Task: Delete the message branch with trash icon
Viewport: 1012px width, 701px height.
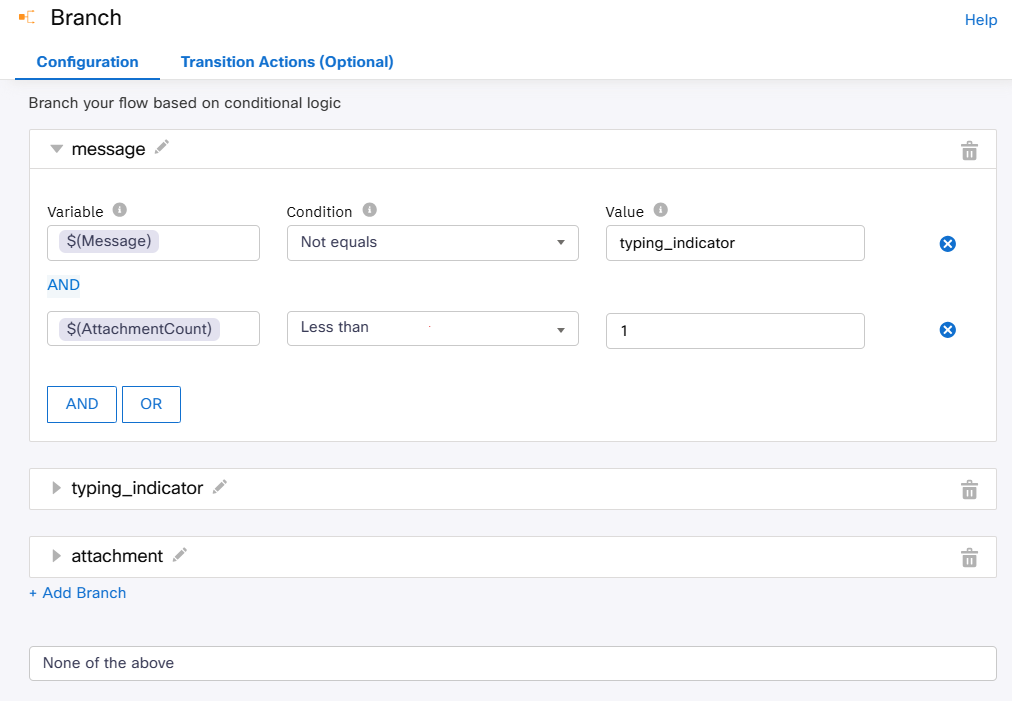Action: click(x=968, y=151)
